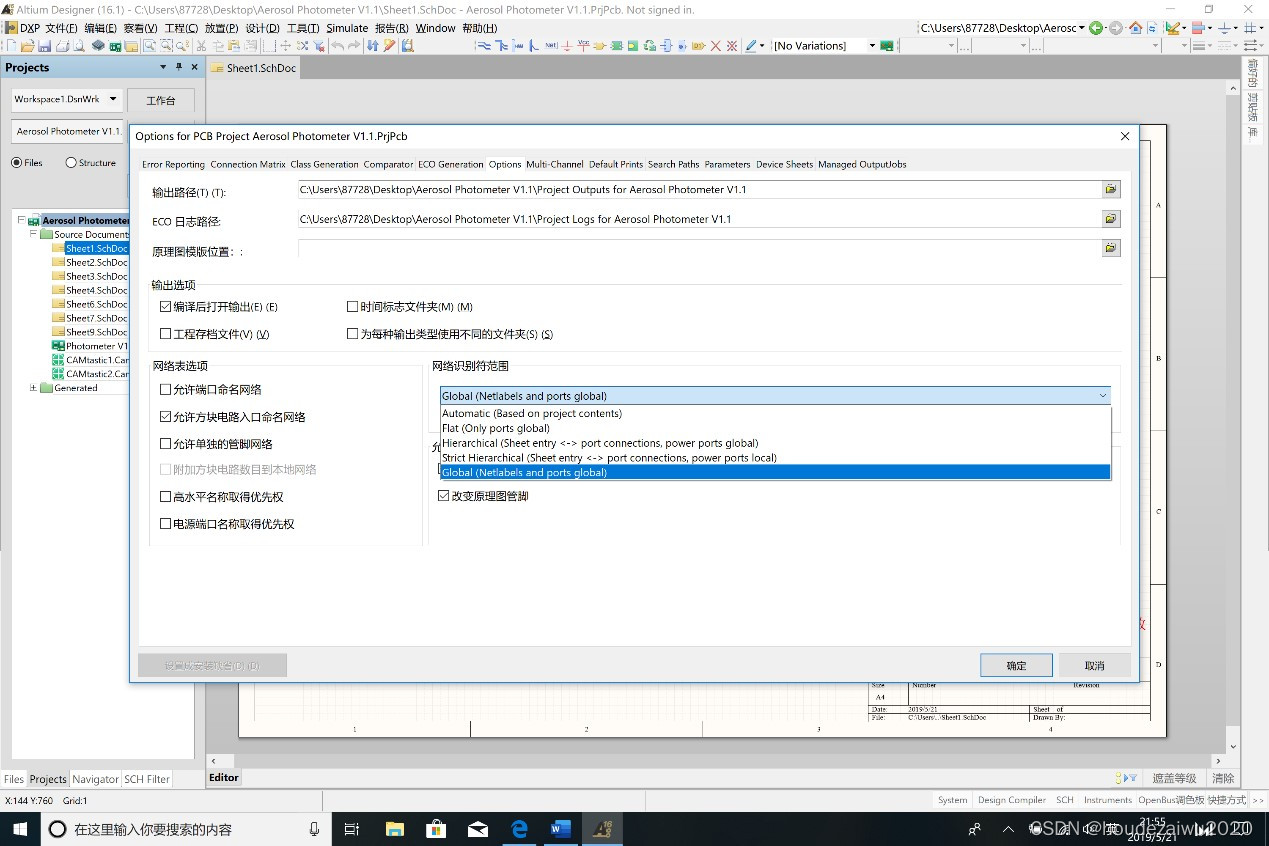Switch to the Error Reporting tab
The width and height of the screenshot is (1269, 846).
coord(173,164)
